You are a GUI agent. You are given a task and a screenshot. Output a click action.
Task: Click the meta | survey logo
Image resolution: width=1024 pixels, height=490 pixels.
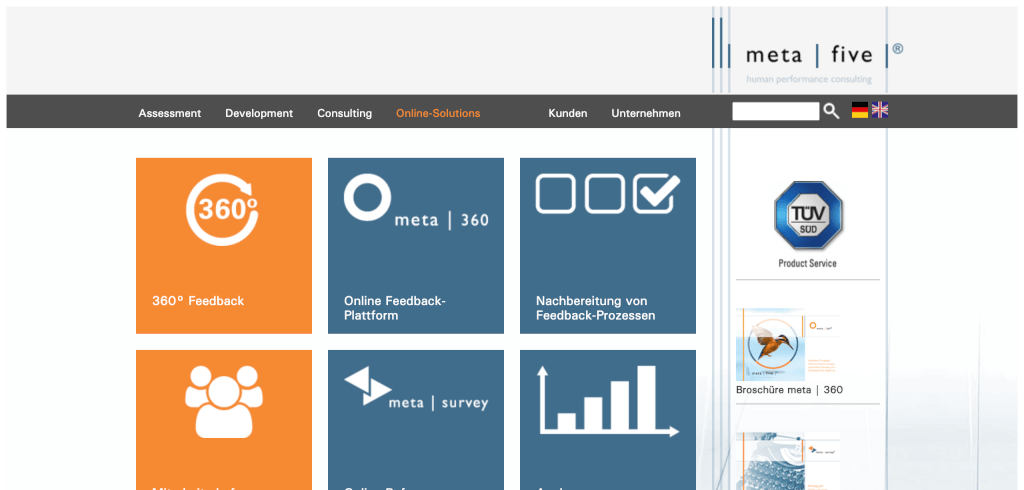[x=416, y=389]
